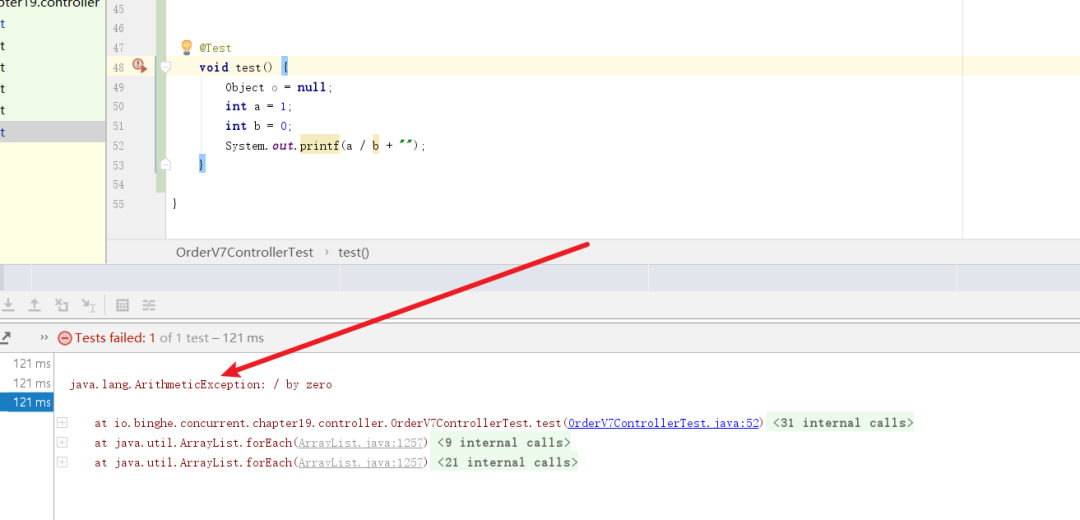Click the closing fold marker on line 53

pyautogui.click(x=165, y=164)
